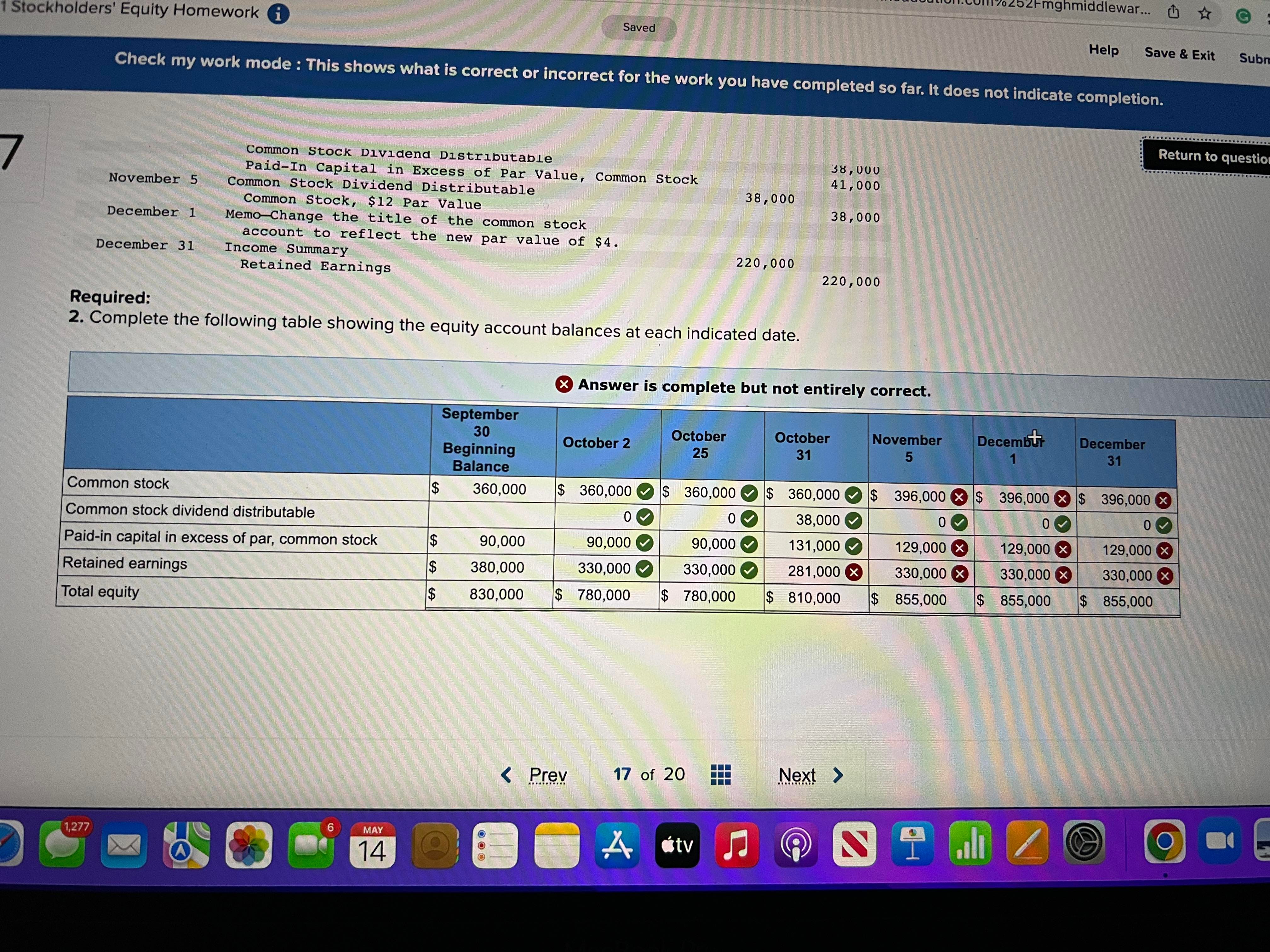Click the Help link

tap(1103, 50)
